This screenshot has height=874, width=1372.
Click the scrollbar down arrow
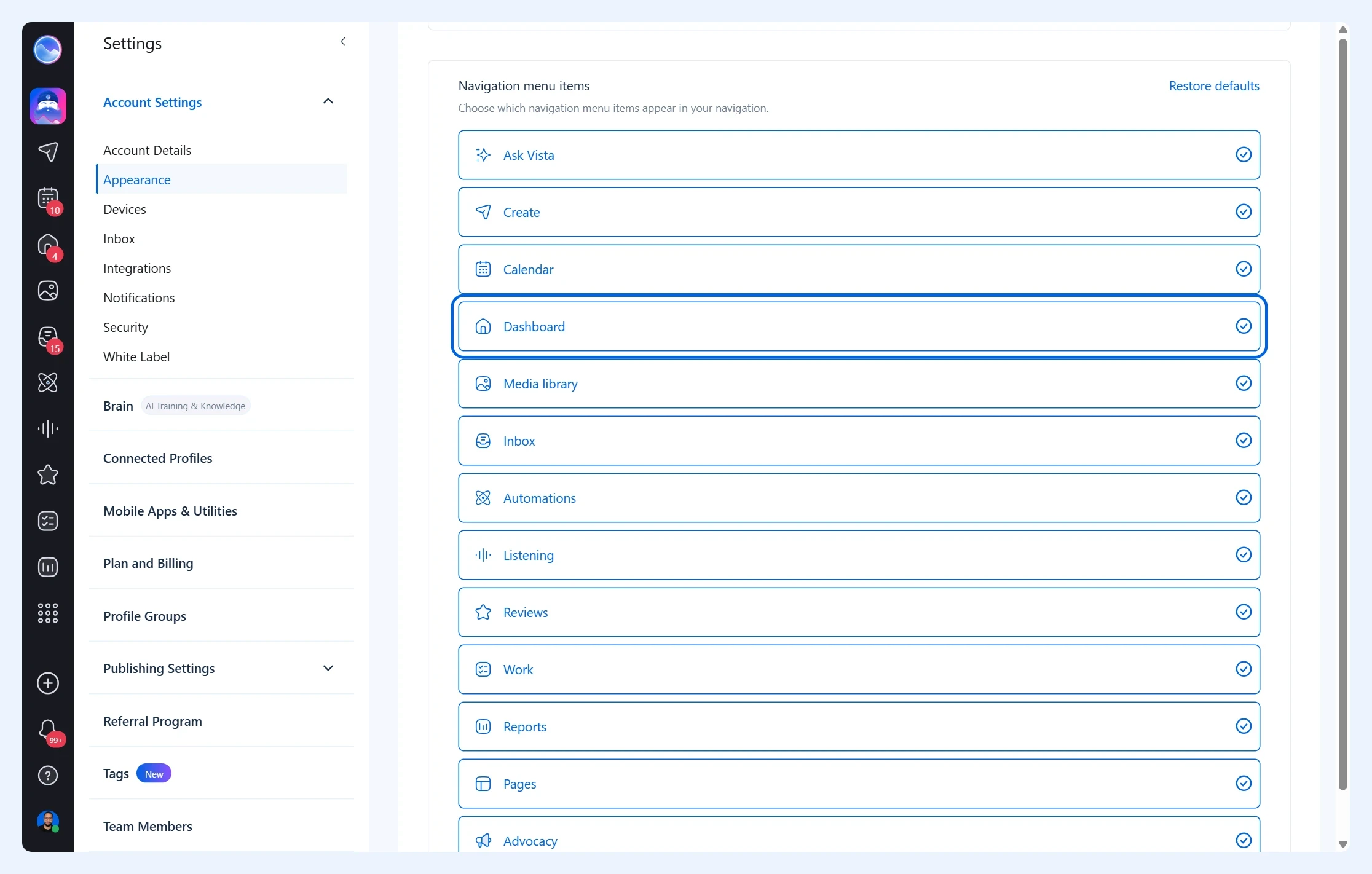1343,844
